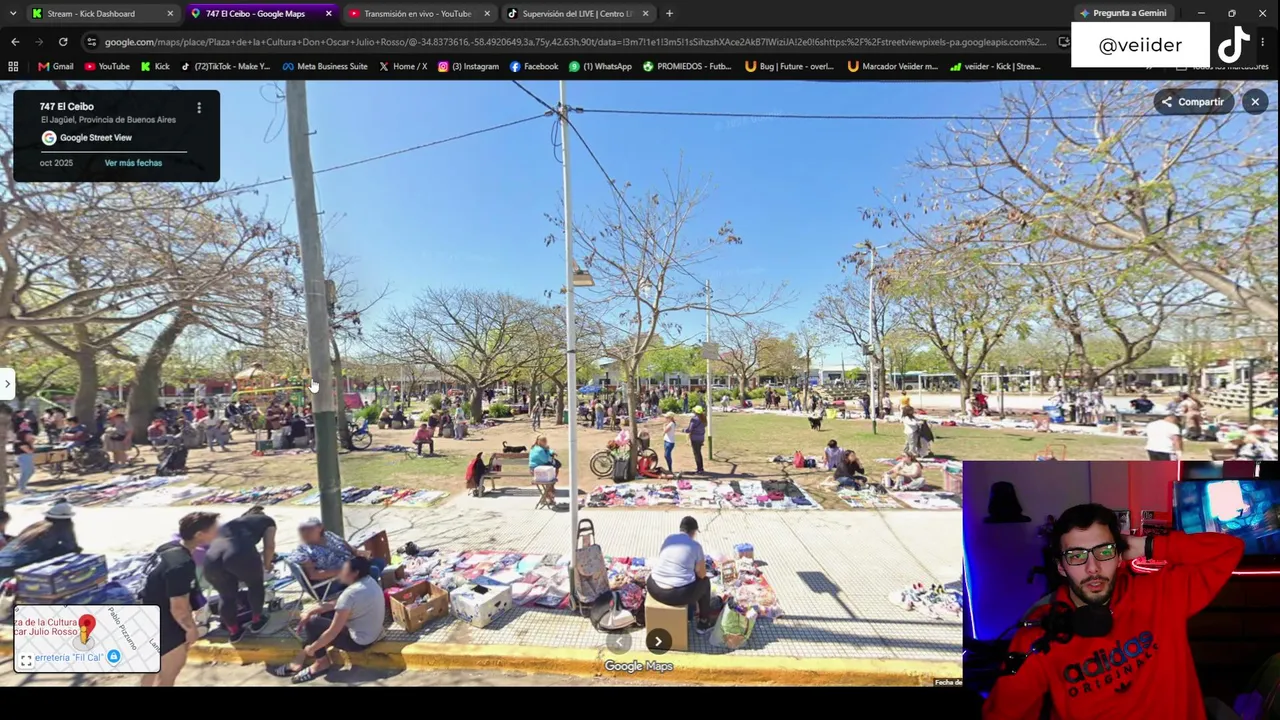Click the Ferretería Fil Cal shop marker
The width and height of the screenshot is (1280, 720).
tap(113, 657)
